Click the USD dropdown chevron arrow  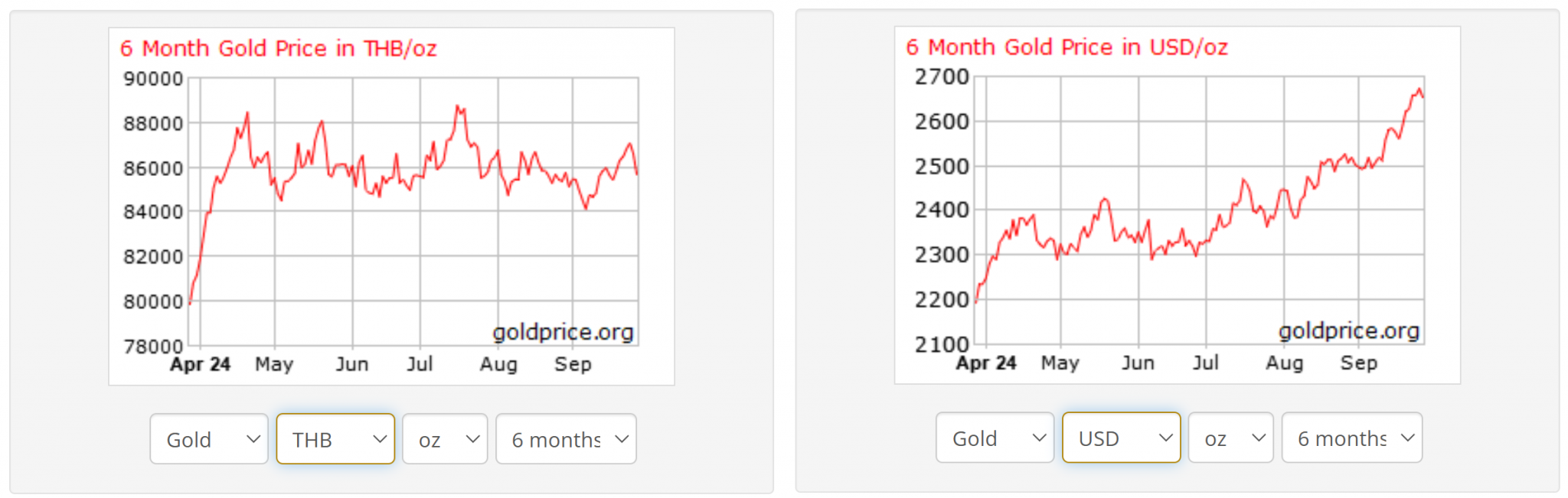click(1165, 438)
